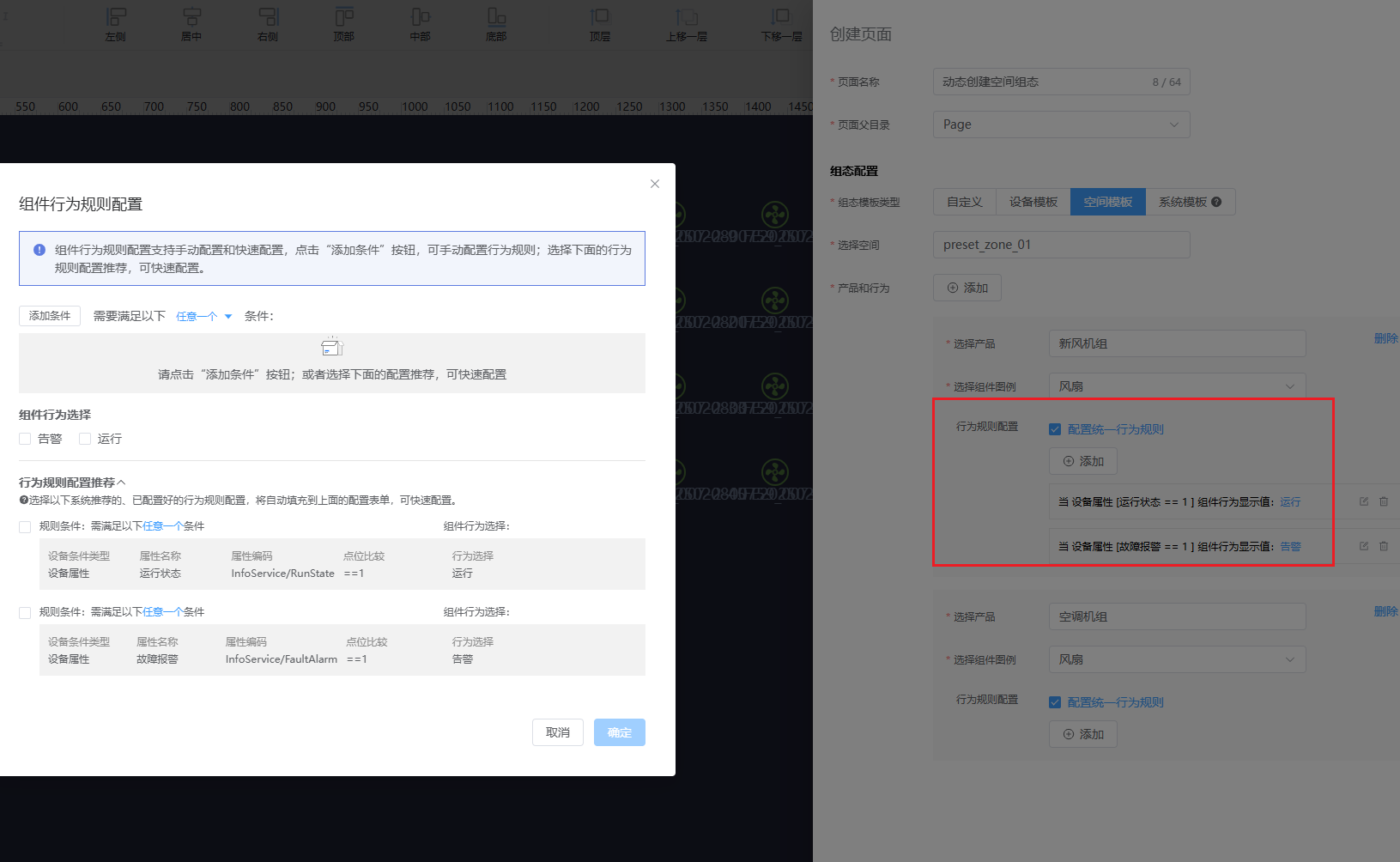Click the align left (左侧) toolbar icon

115,17
